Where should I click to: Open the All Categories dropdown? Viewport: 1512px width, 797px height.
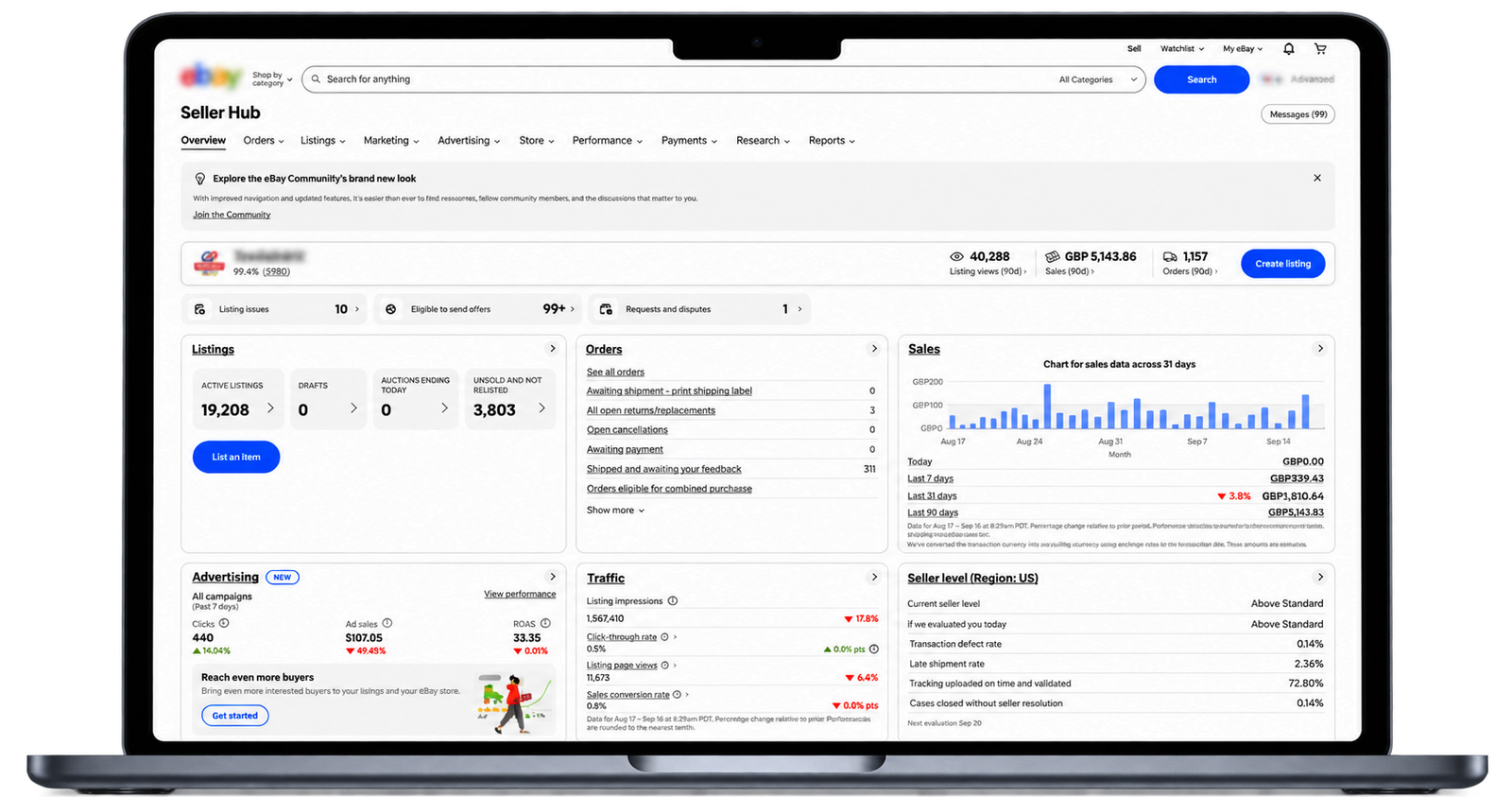tap(1098, 79)
